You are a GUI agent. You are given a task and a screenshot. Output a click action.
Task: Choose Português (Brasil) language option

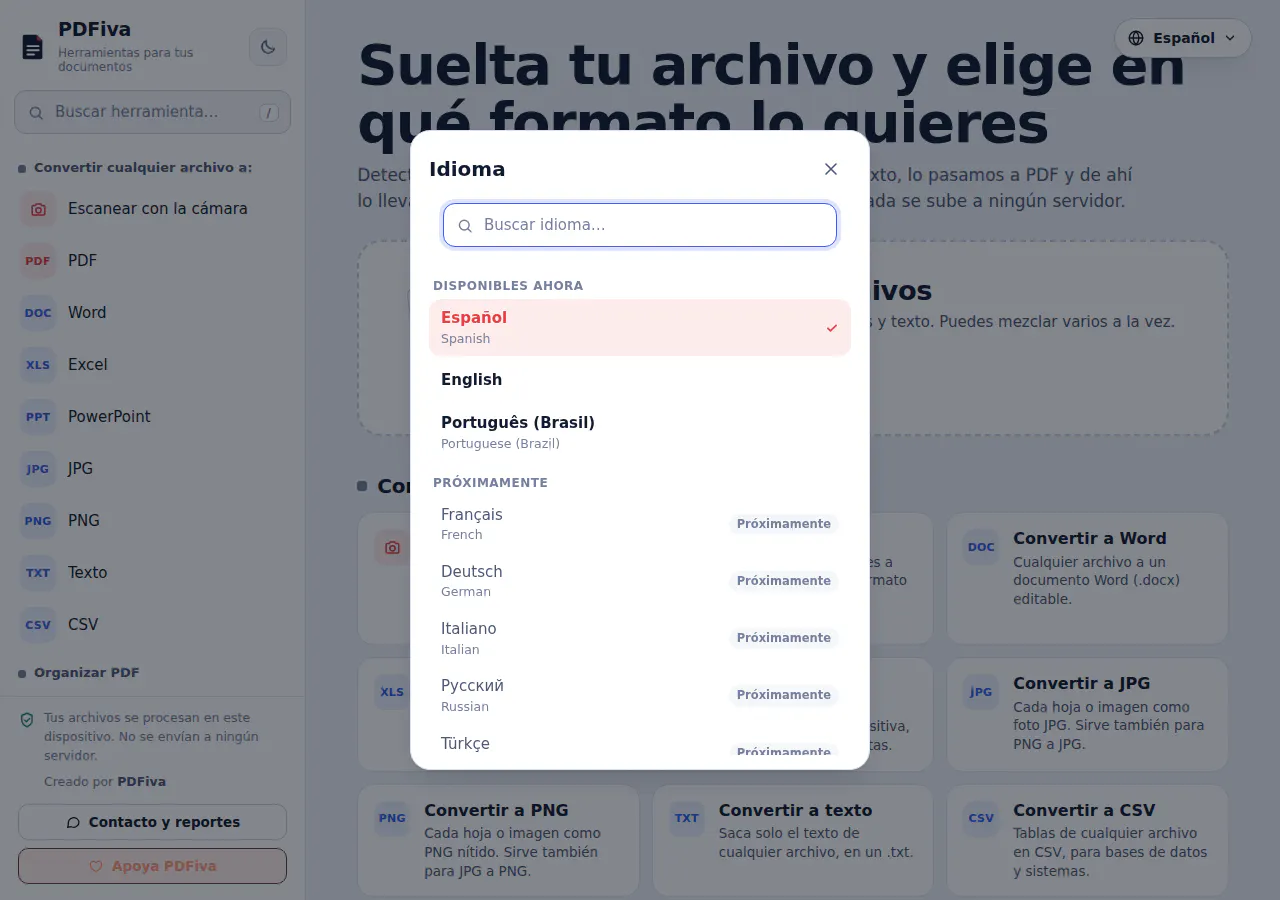[640, 432]
